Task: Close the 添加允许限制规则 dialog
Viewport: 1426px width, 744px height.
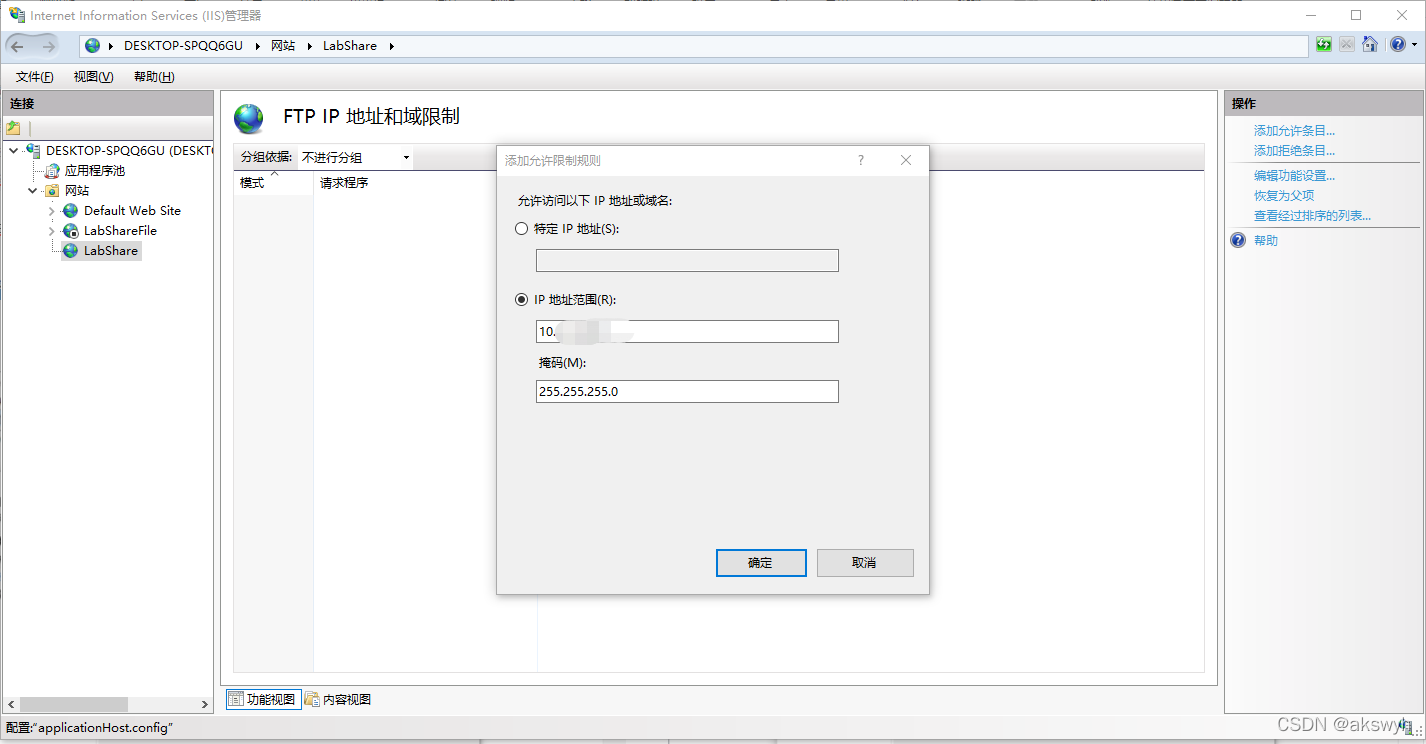Action: [x=906, y=160]
